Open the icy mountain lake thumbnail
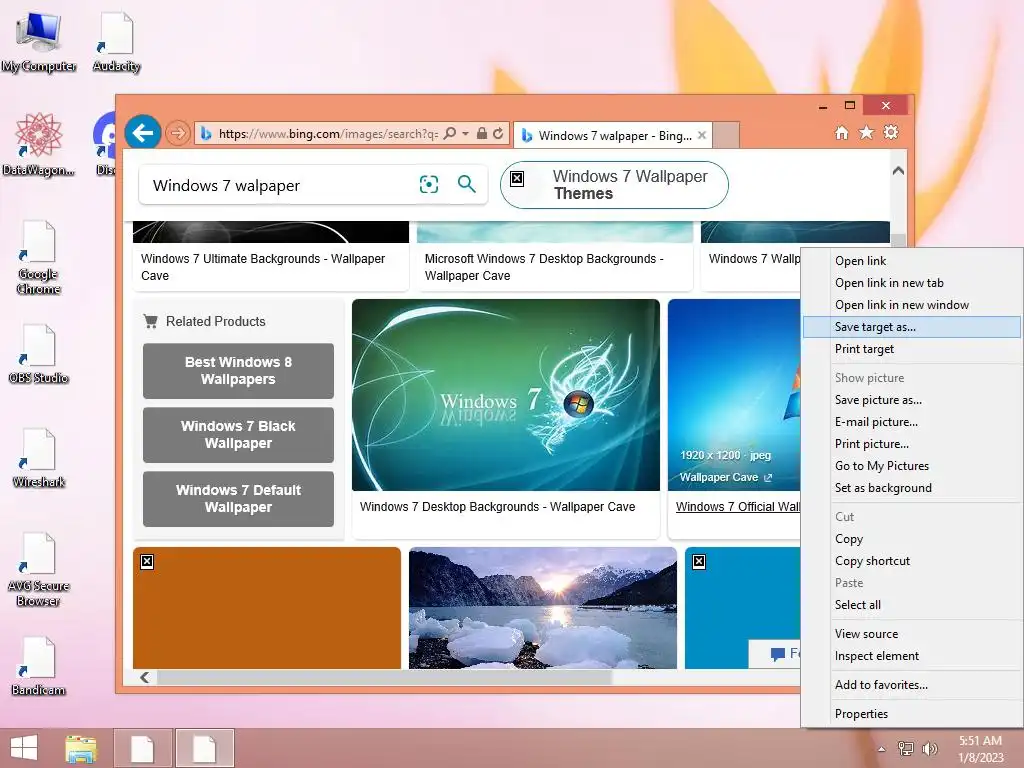This screenshot has height=768, width=1024. [543, 608]
